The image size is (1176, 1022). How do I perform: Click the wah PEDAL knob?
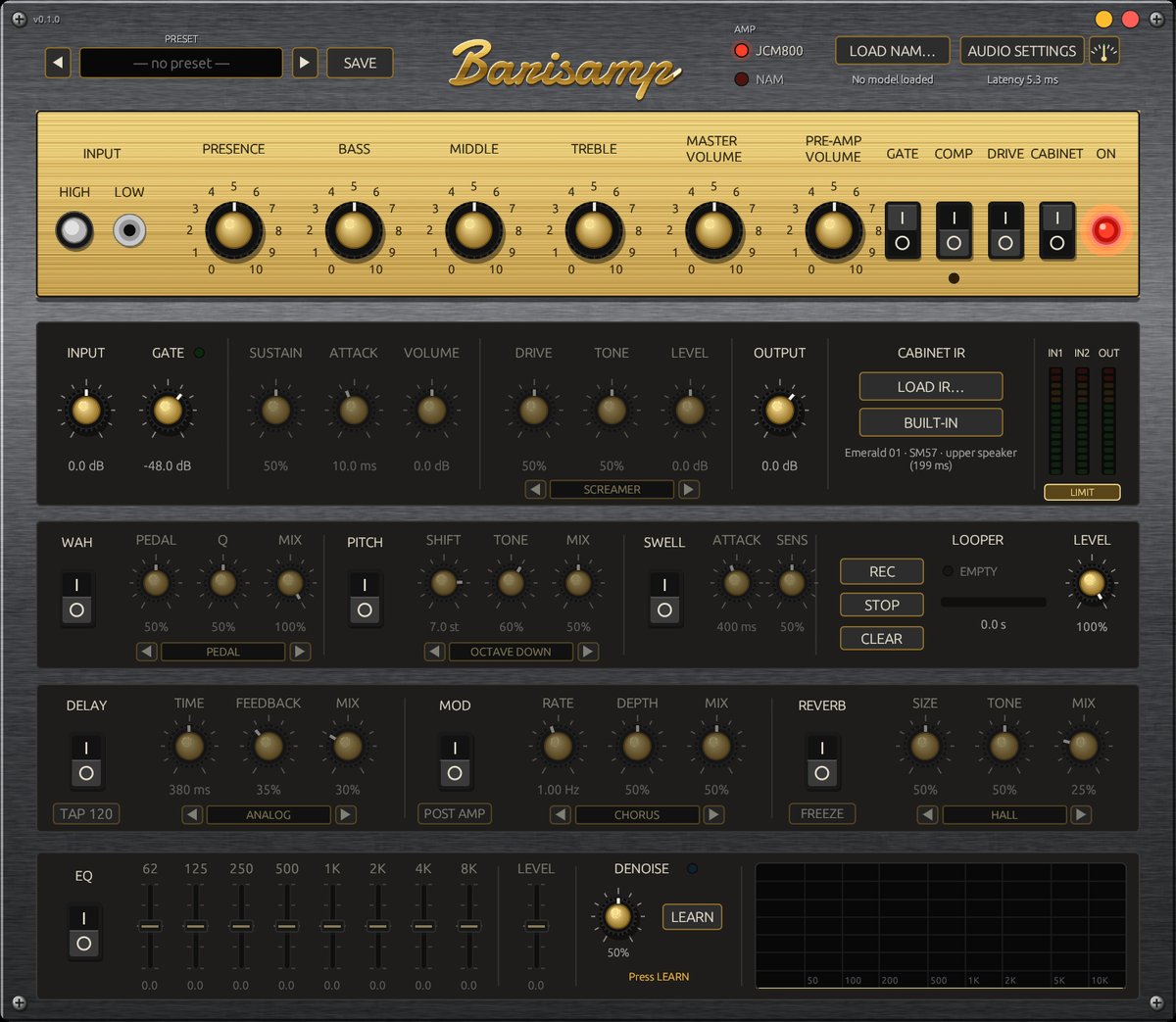[x=156, y=583]
